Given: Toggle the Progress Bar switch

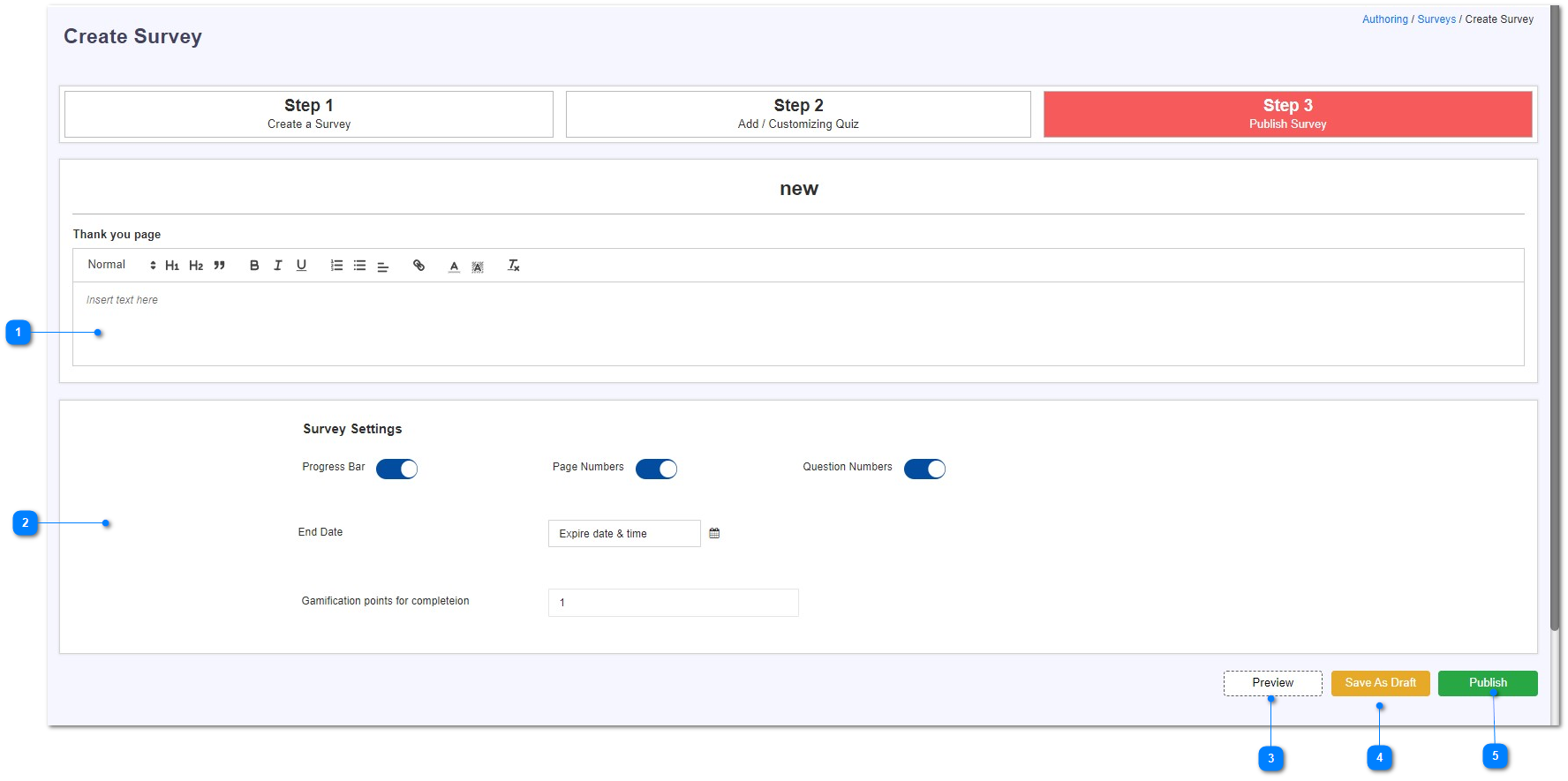Looking at the screenshot, I should point(396,469).
